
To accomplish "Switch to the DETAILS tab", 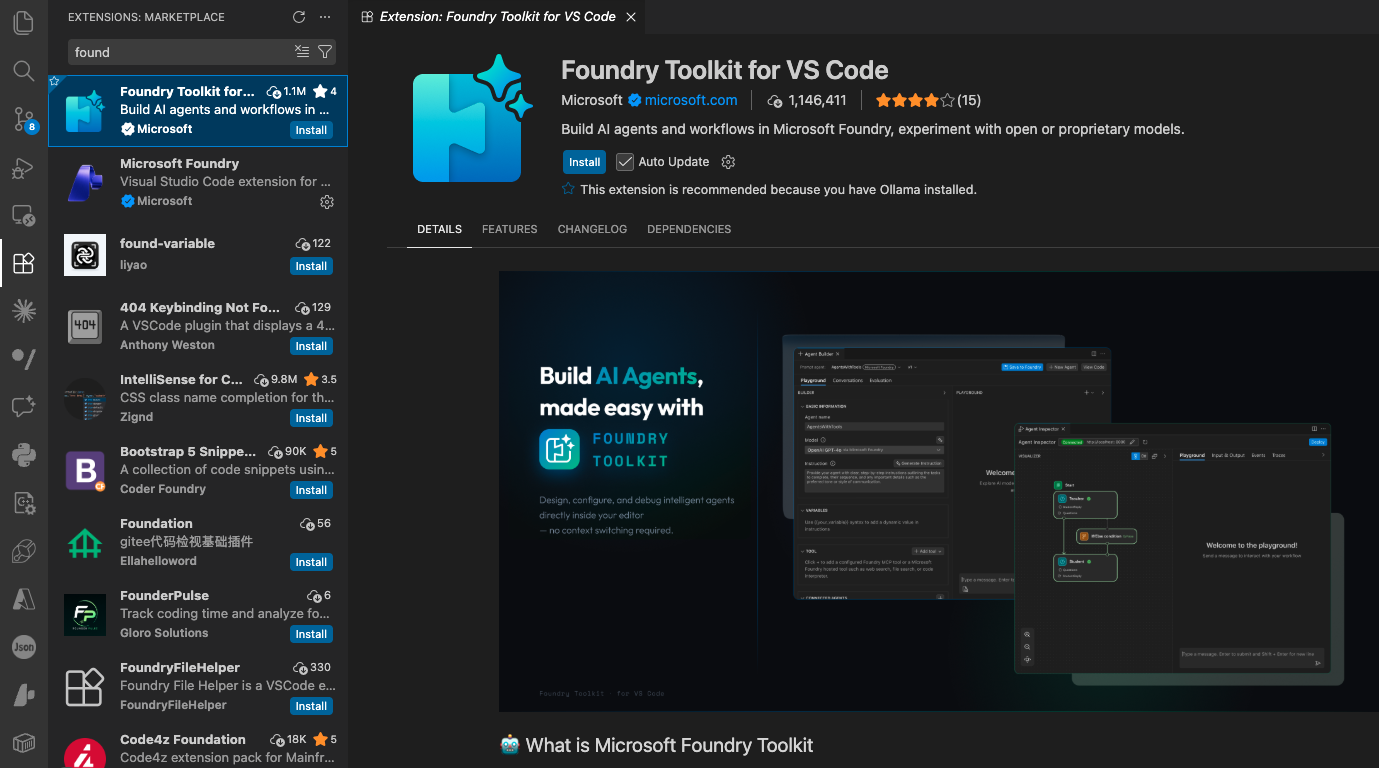I will [x=439, y=229].
